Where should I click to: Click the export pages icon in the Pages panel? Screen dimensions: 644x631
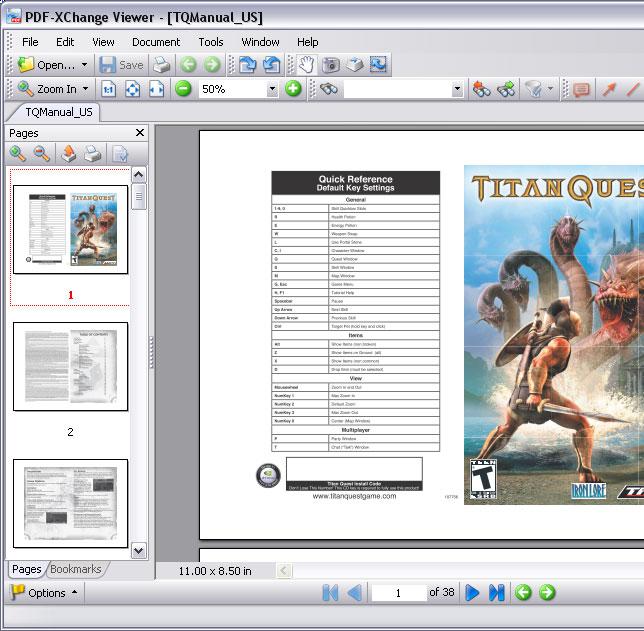click(69, 153)
